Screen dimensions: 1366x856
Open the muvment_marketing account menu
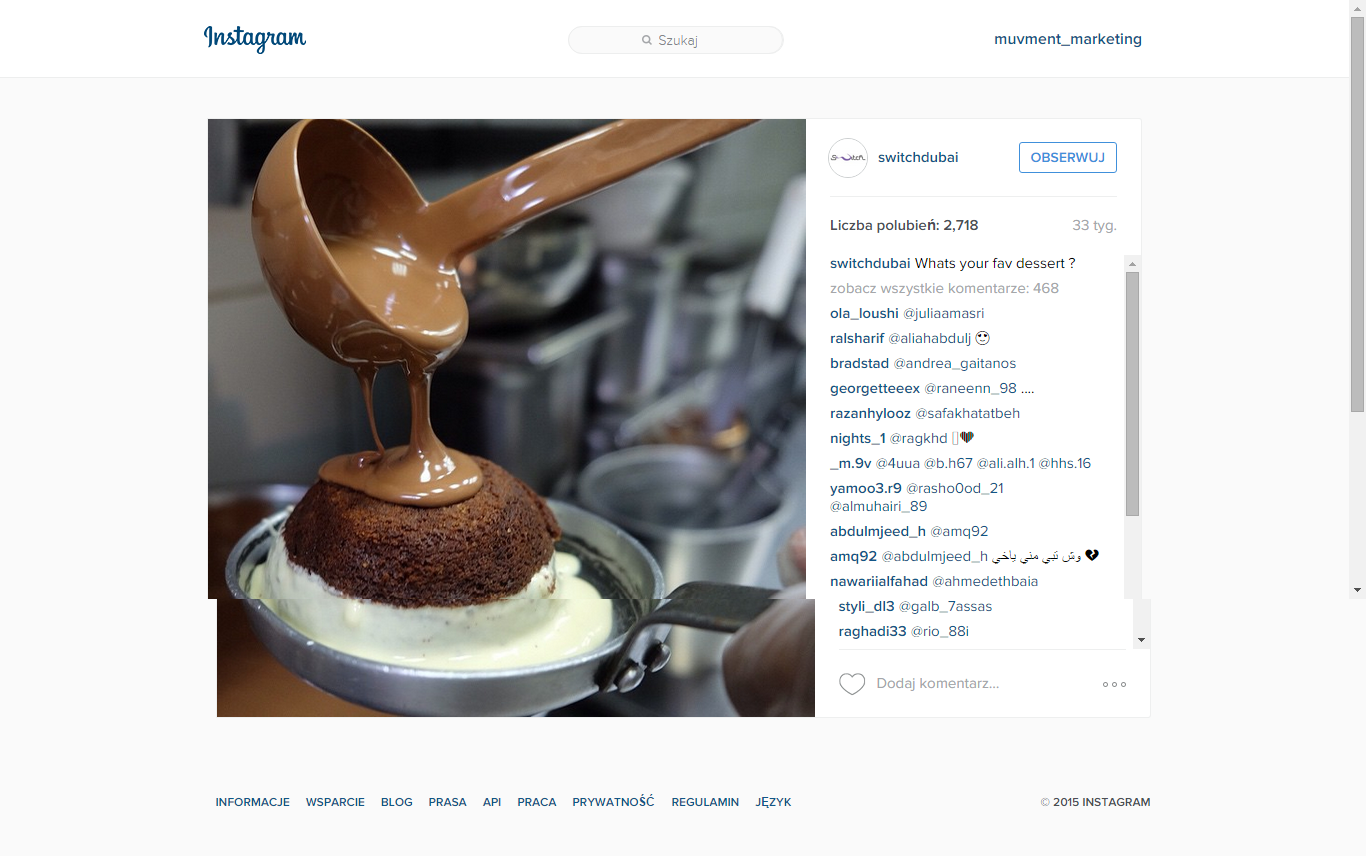pos(1068,39)
